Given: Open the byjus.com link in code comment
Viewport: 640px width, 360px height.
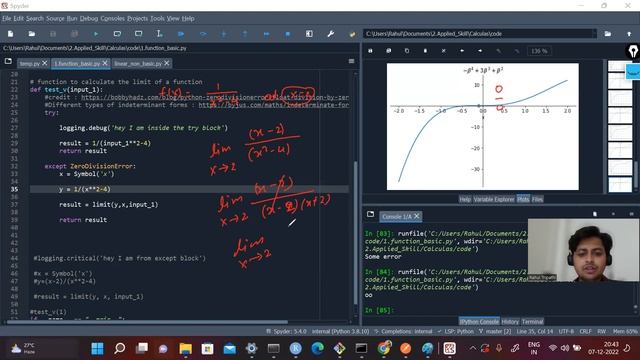Looking at the screenshot, I should (273, 105).
